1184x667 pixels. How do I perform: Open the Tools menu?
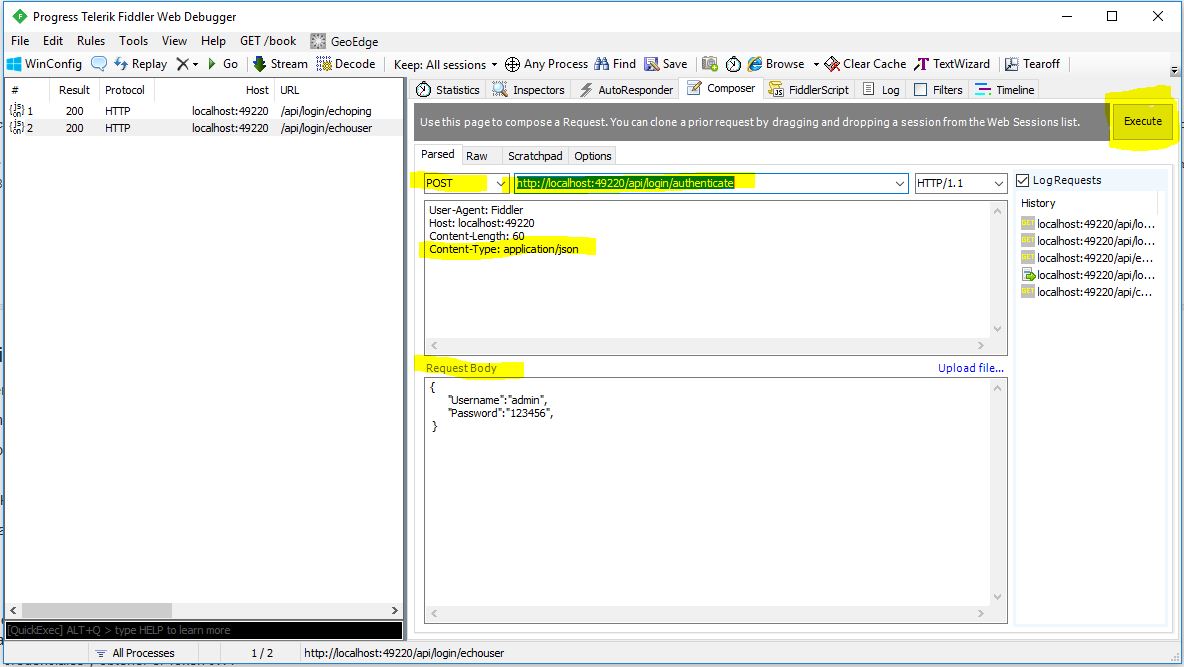[133, 41]
